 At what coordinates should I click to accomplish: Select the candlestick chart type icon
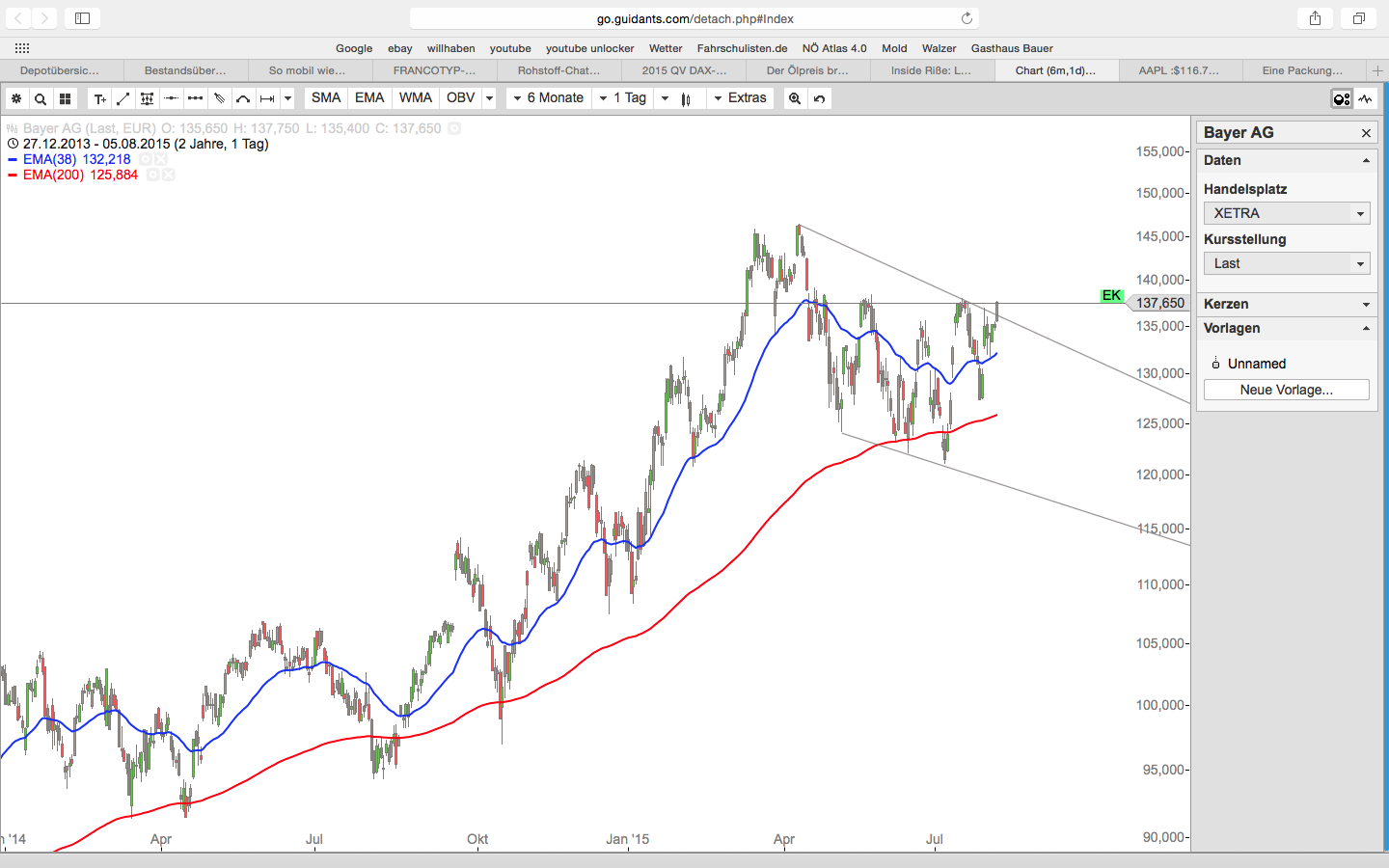686,98
